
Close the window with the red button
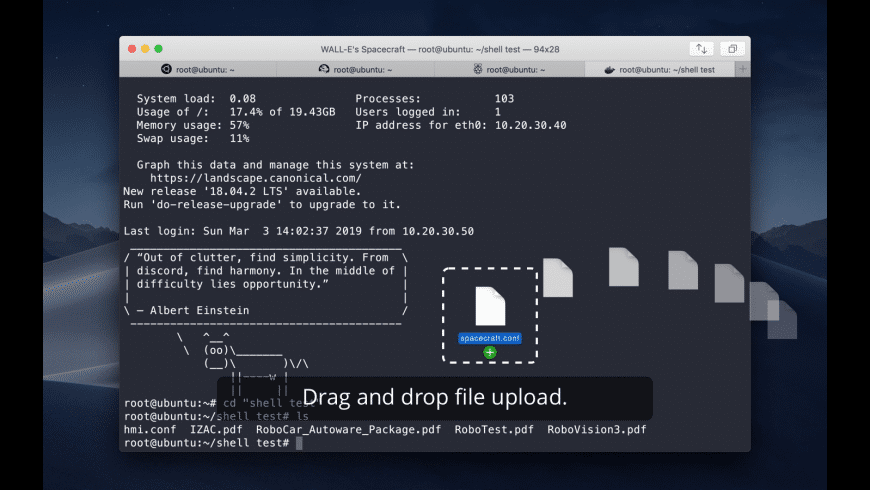(x=132, y=49)
